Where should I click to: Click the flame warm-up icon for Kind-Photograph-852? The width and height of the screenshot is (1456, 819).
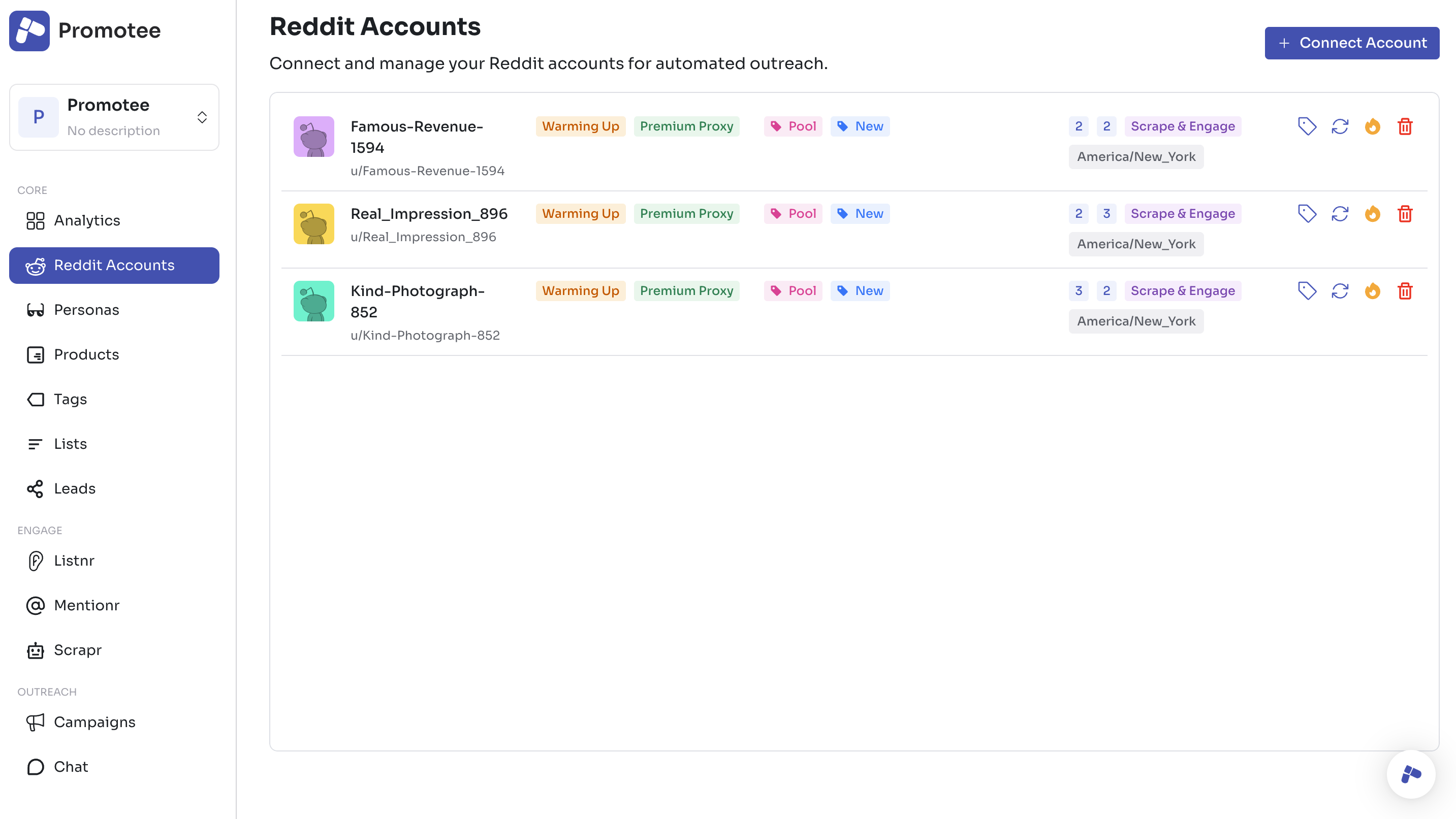(1372, 291)
